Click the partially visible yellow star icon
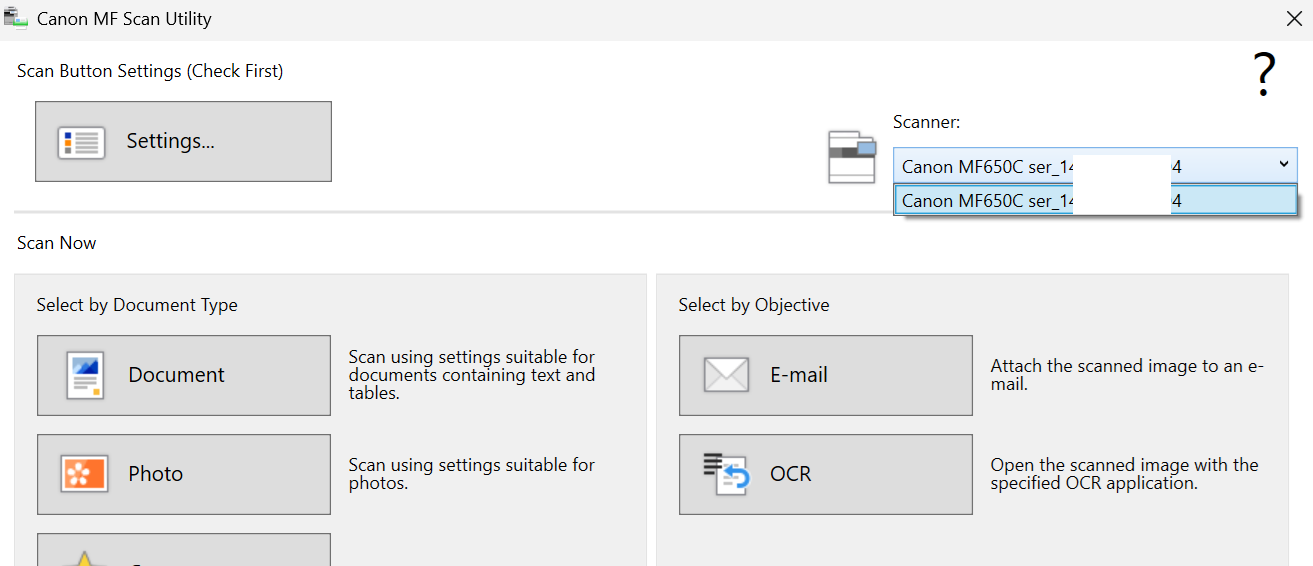1313x566 pixels. pos(84,557)
